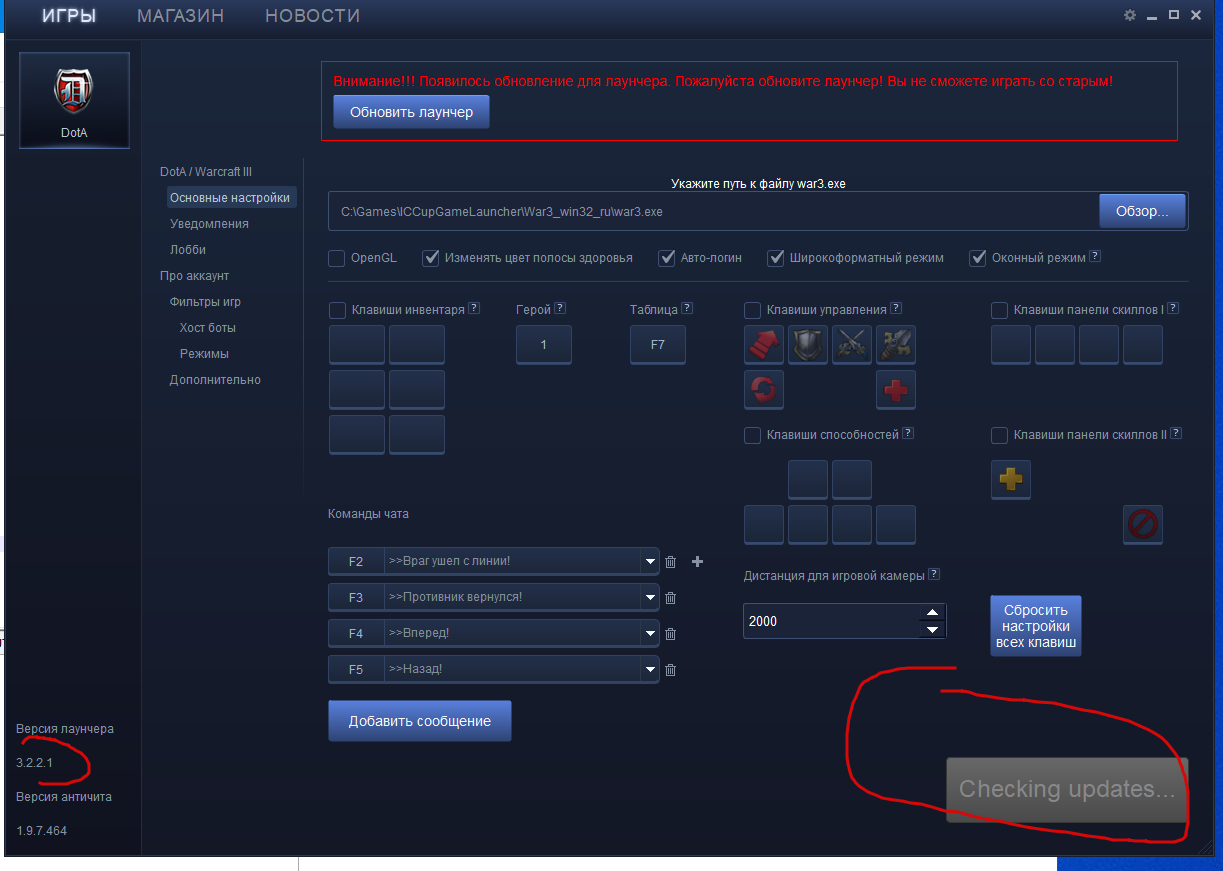1223x871 pixels.
Task: Select the DotA game tile
Action: pos(75,100)
